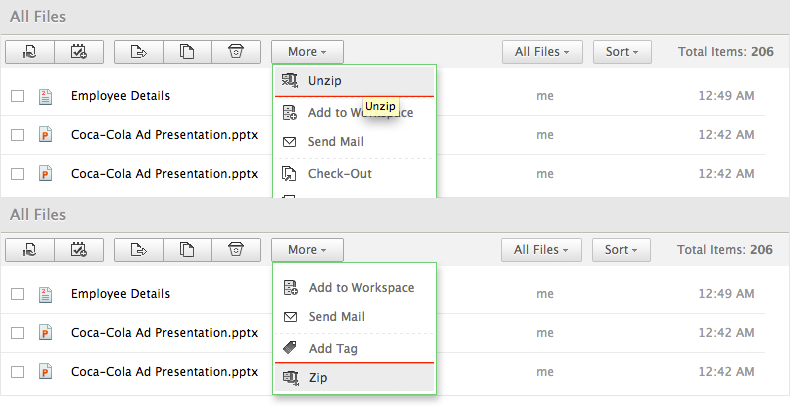Screen dimensions: 790x407
Task: Click the Employee Details document icon in upper list
Action: pos(45,96)
